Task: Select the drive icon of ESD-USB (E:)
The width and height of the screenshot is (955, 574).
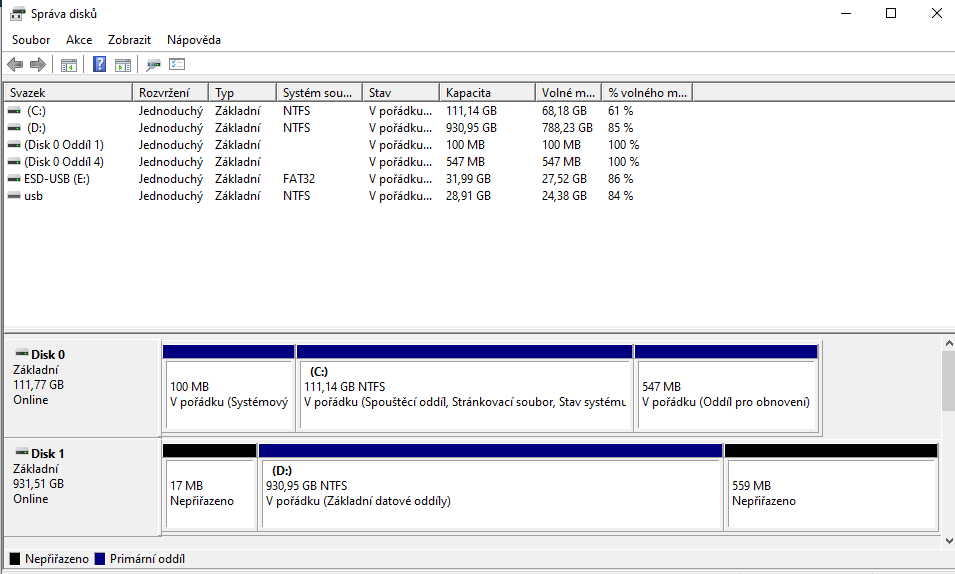Action: click(14, 179)
